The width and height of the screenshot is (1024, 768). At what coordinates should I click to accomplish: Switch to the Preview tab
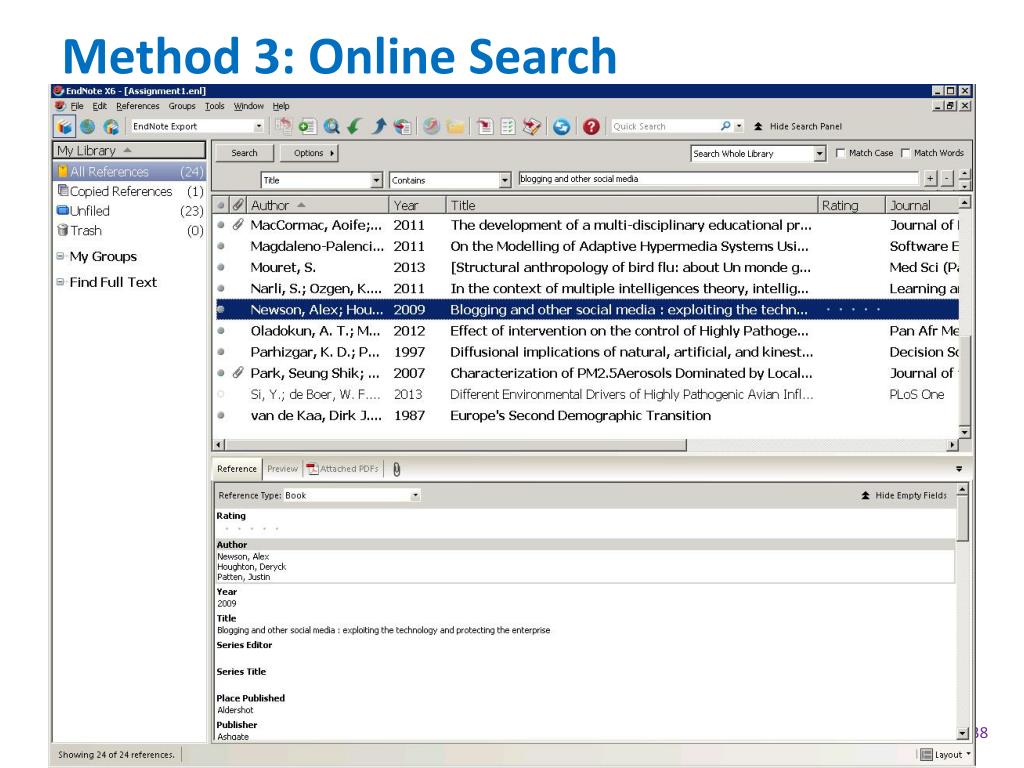[x=282, y=469]
